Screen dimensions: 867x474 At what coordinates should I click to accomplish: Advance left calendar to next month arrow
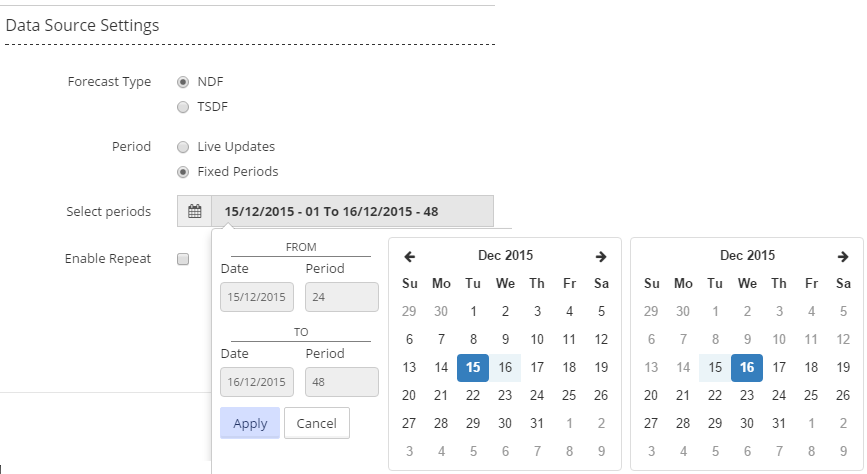pyautogui.click(x=601, y=257)
